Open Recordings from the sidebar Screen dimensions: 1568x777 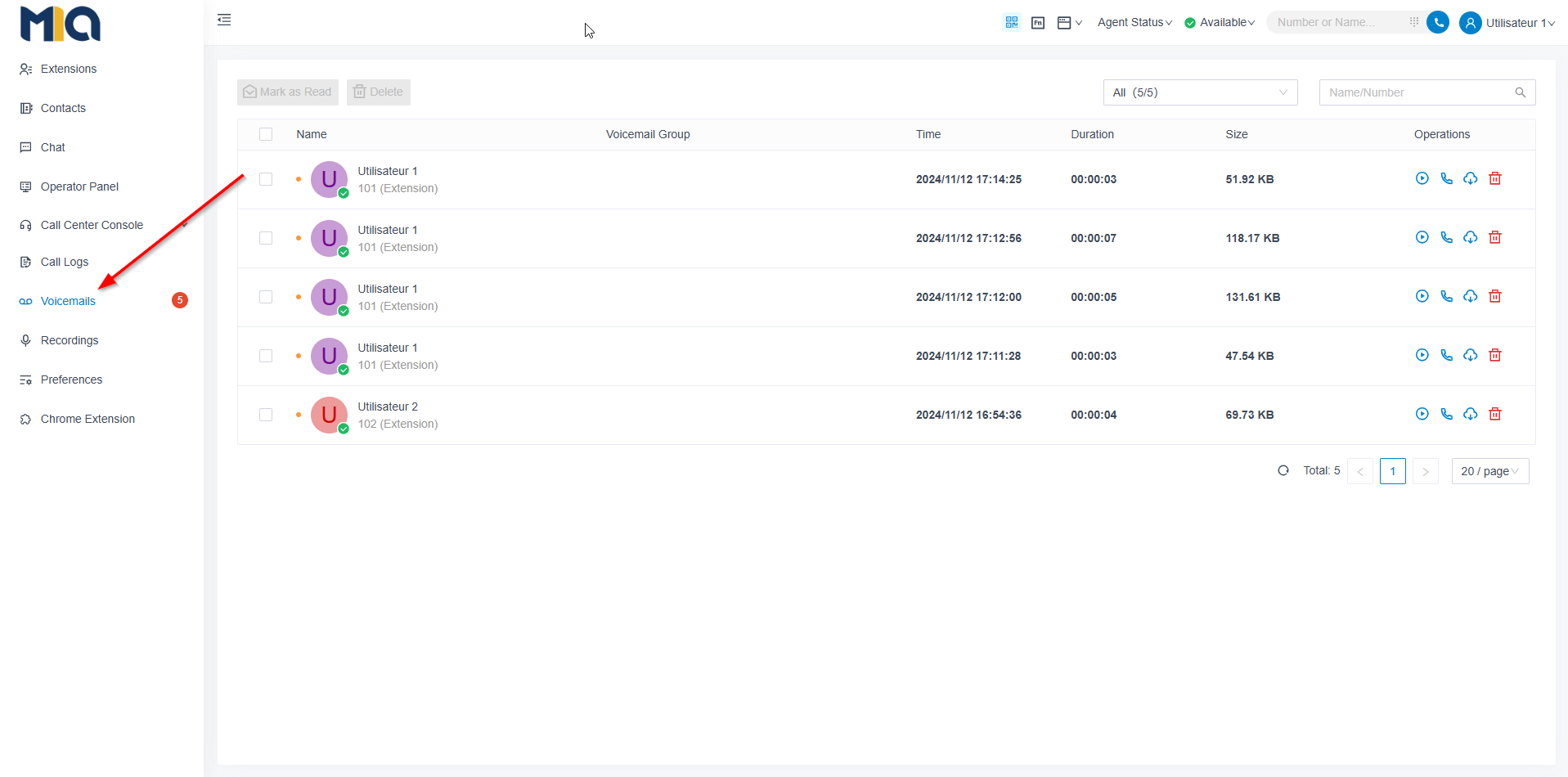click(70, 340)
